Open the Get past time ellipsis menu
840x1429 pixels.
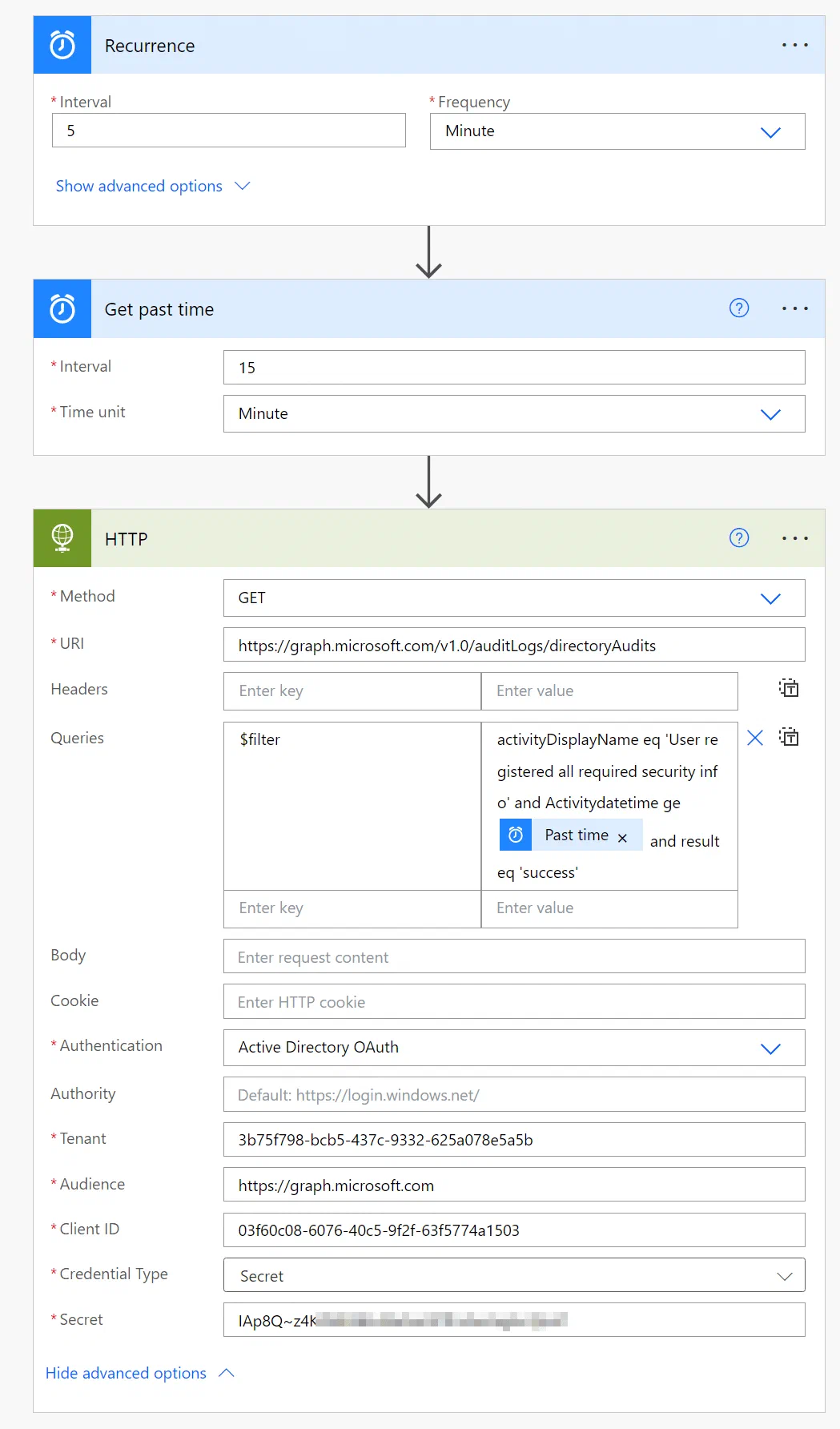[x=794, y=308]
